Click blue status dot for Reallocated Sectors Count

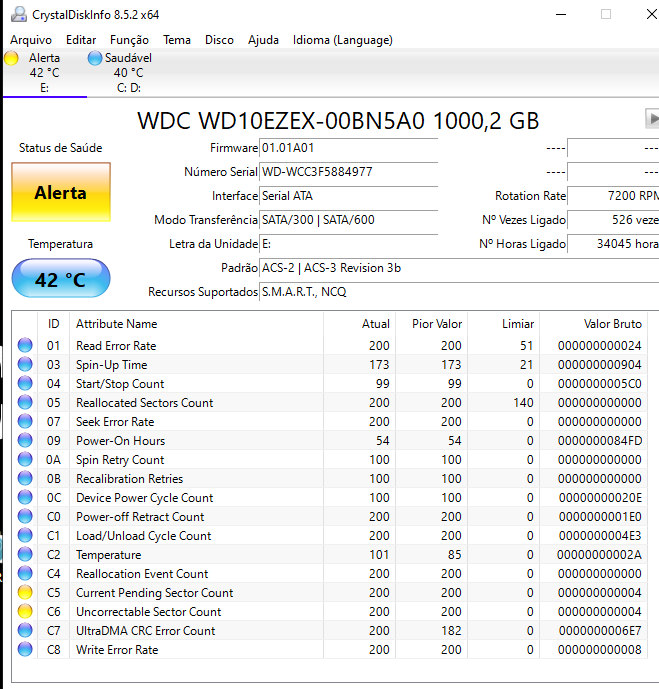click(x=25, y=402)
